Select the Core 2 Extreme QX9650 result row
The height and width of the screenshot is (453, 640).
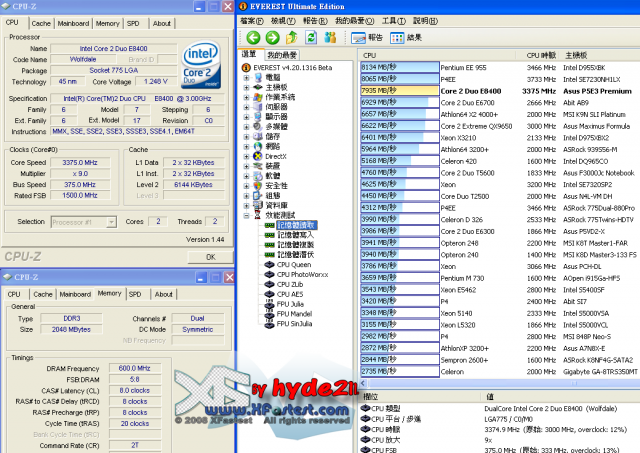point(500,126)
